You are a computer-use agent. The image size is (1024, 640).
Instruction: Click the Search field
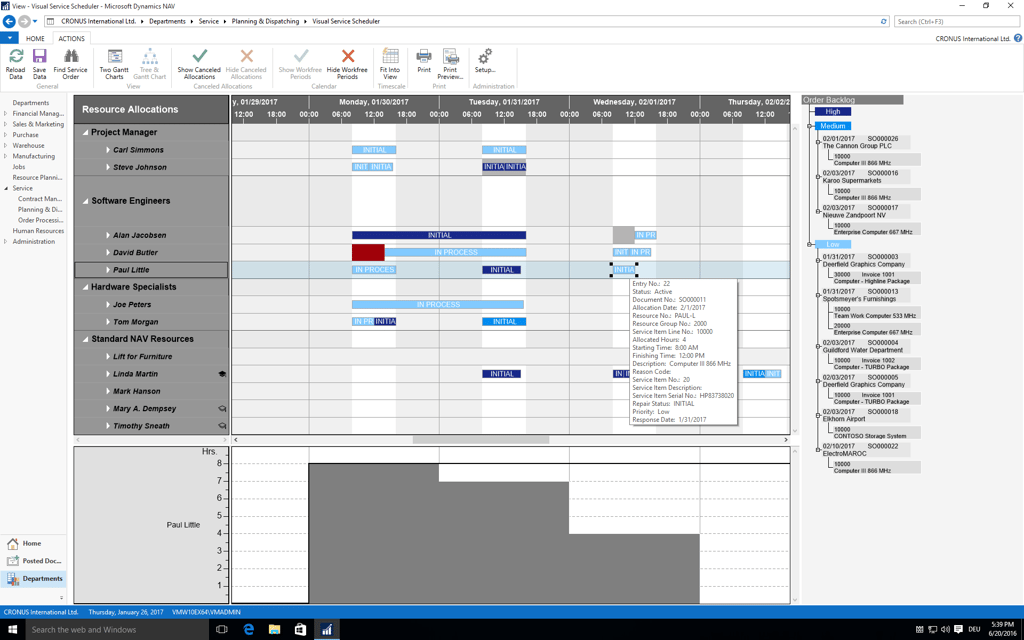(x=956, y=22)
